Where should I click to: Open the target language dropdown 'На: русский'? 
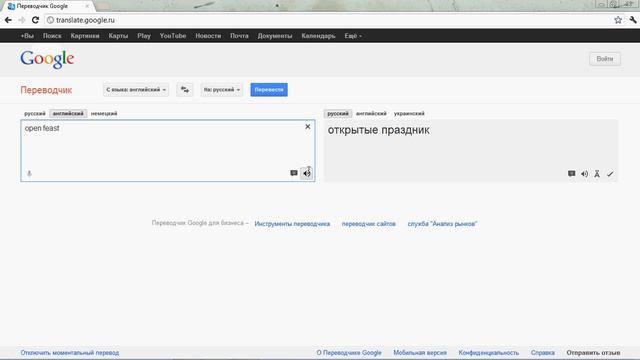[222, 89]
